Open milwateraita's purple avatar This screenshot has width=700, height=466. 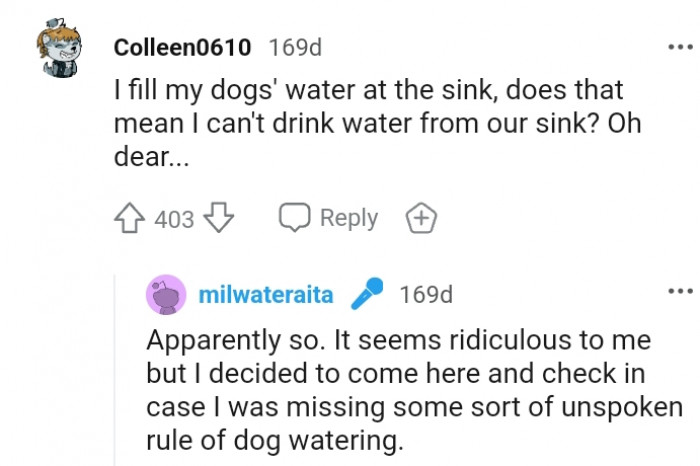point(165,295)
